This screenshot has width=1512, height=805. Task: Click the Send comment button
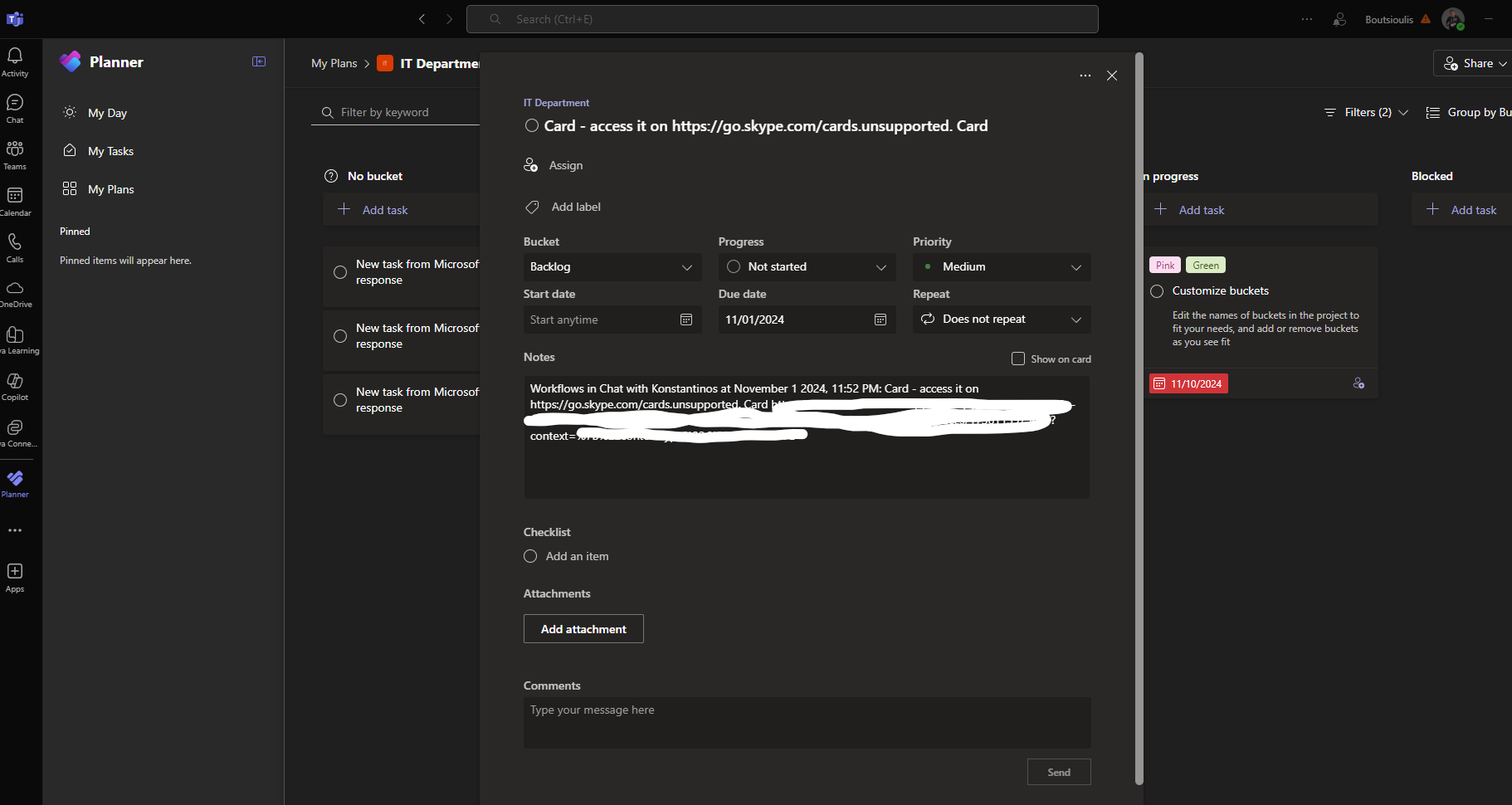click(x=1059, y=772)
